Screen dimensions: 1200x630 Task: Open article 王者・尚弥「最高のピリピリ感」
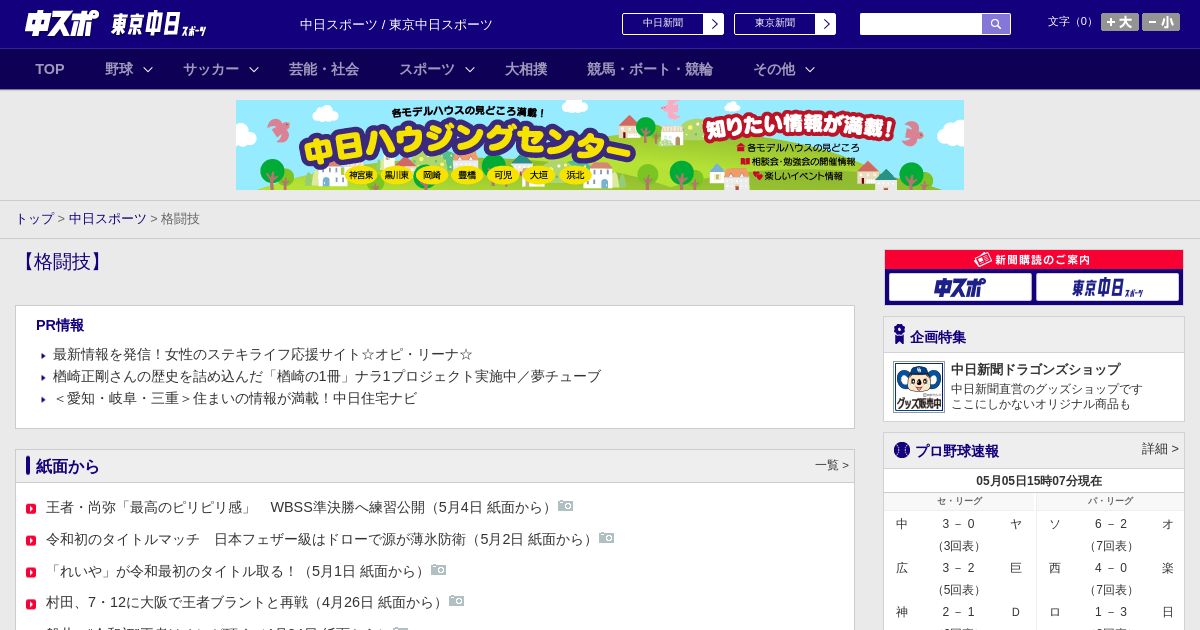(x=302, y=507)
